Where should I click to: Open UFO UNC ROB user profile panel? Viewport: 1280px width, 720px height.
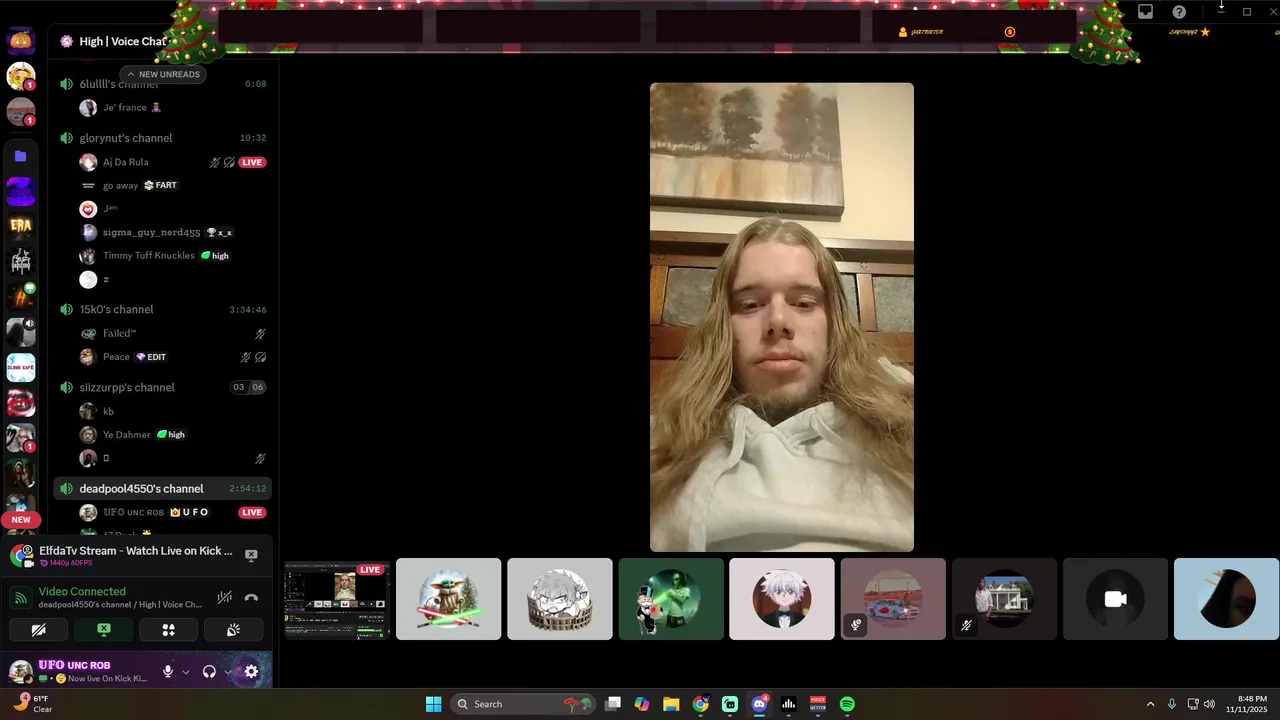click(x=78, y=671)
